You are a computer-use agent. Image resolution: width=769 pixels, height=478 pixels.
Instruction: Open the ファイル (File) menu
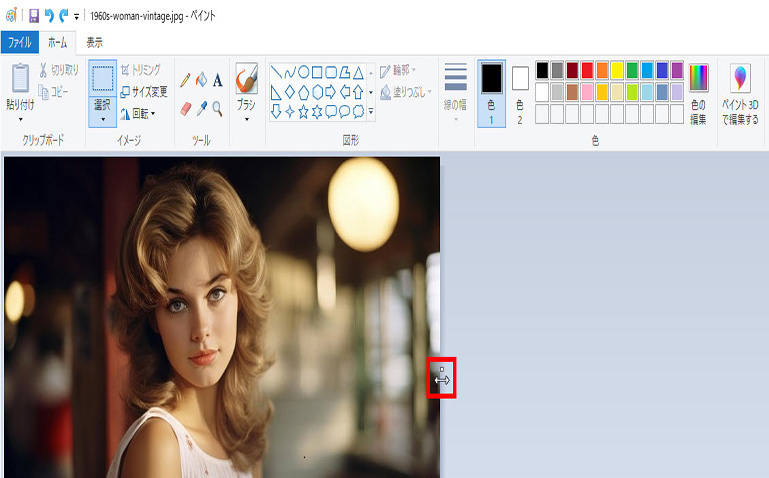click(x=20, y=42)
